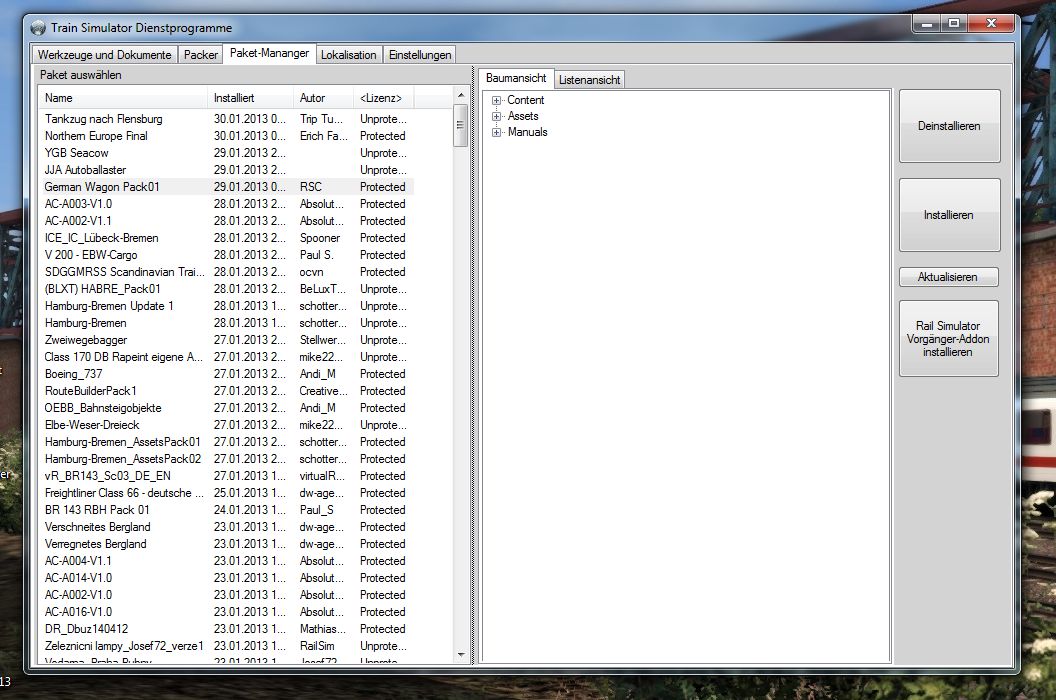Viewport: 1056px width, 700px height.
Task: Select Content label in tree view
Action: tap(525, 100)
